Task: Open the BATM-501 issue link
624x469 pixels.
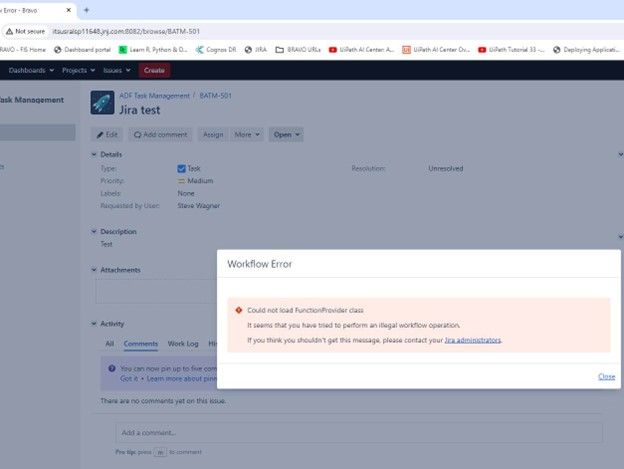Action: (215, 96)
